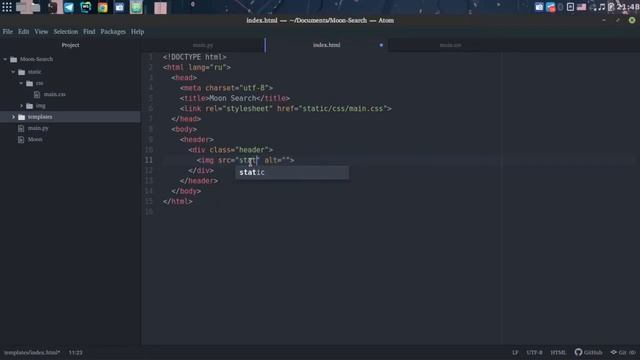Image resolution: width=640 pixels, height=360 pixels.
Task: Click cursor position 11:23 in status bar
Action: pos(76,352)
